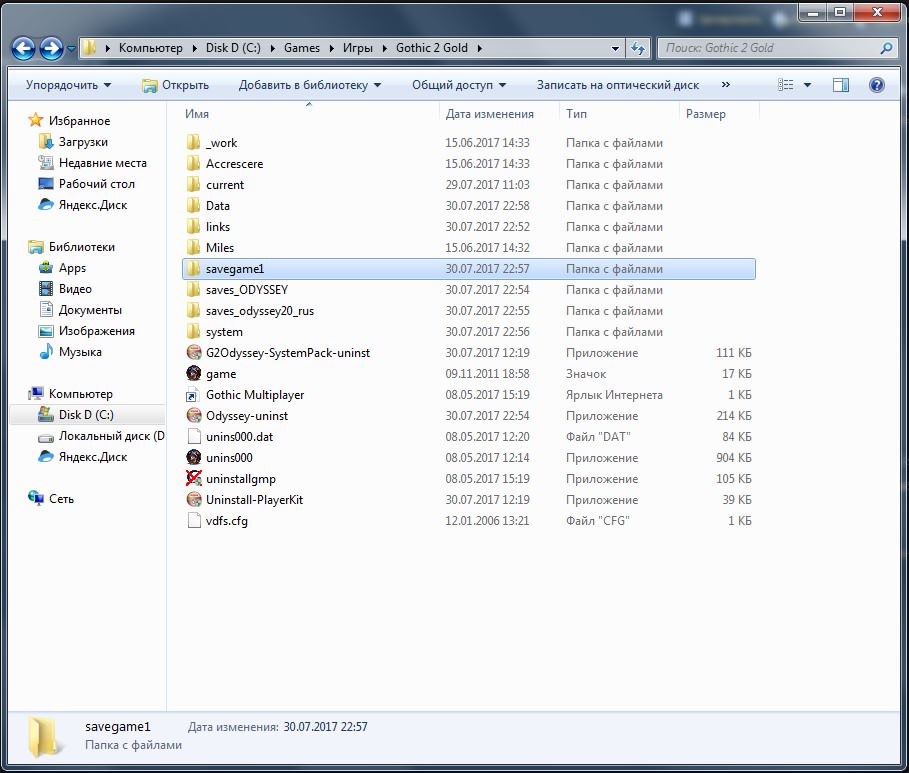Open the Документы library
The image size is (909, 773).
(x=81, y=310)
